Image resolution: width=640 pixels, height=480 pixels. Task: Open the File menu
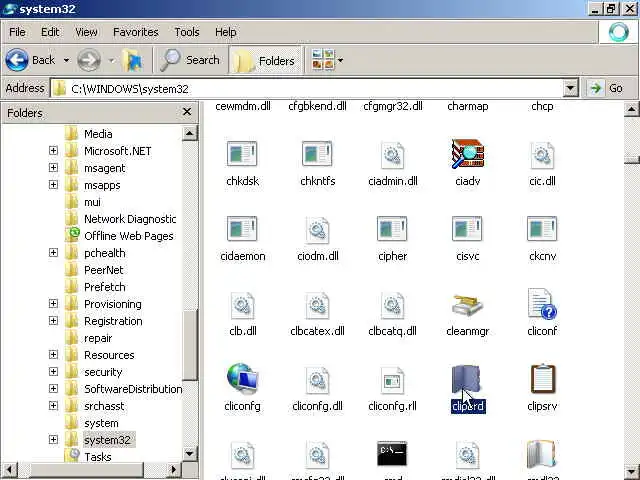(x=17, y=32)
